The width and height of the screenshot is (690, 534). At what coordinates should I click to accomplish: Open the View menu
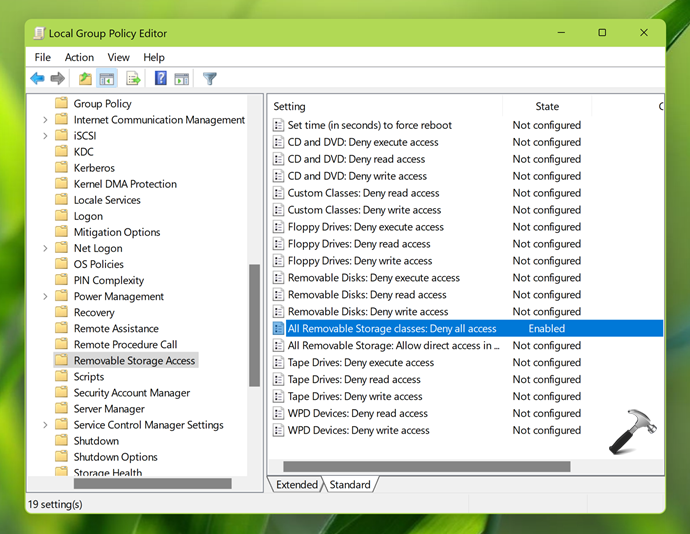point(119,57)
